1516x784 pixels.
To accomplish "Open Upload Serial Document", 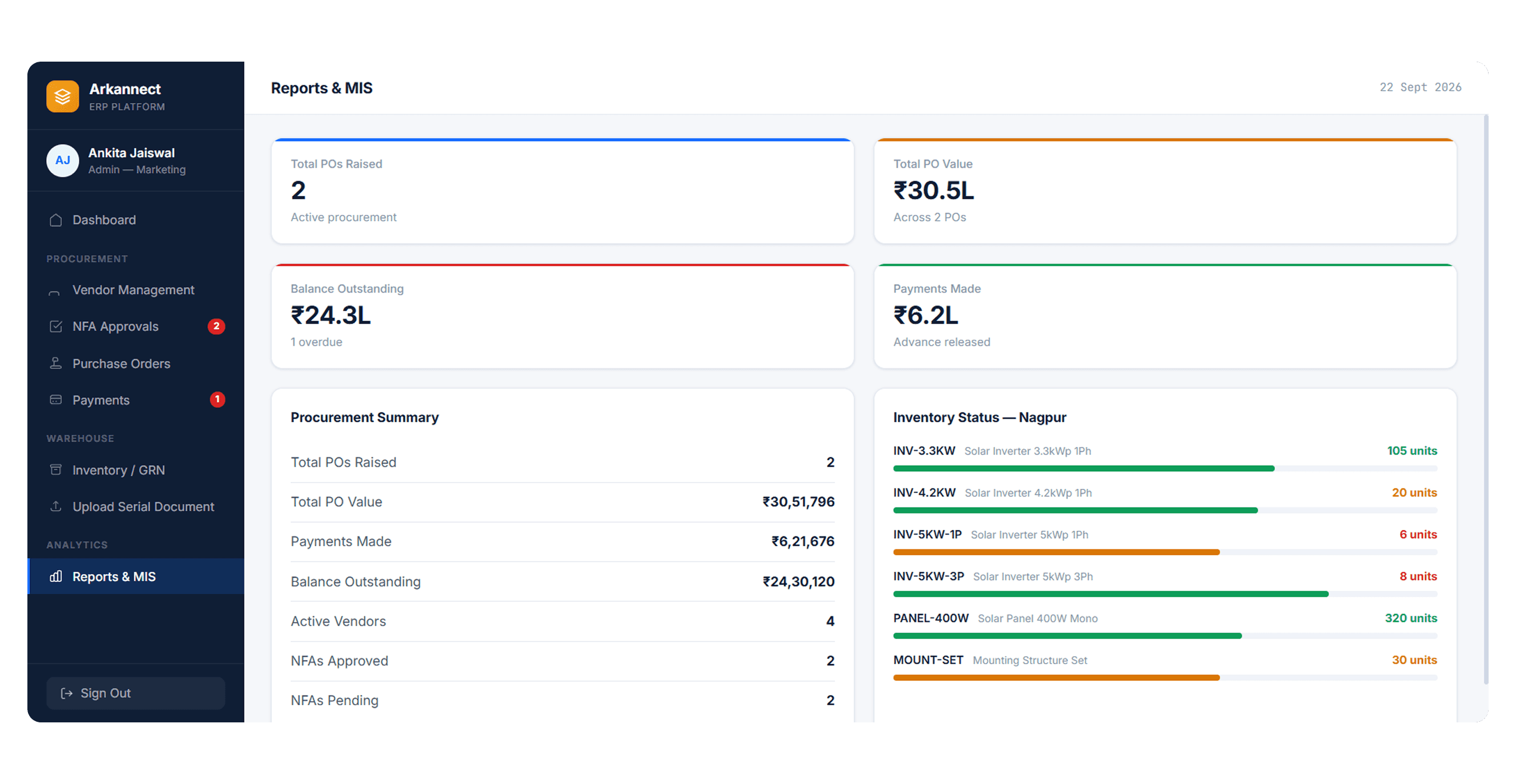I will point(136,506).
